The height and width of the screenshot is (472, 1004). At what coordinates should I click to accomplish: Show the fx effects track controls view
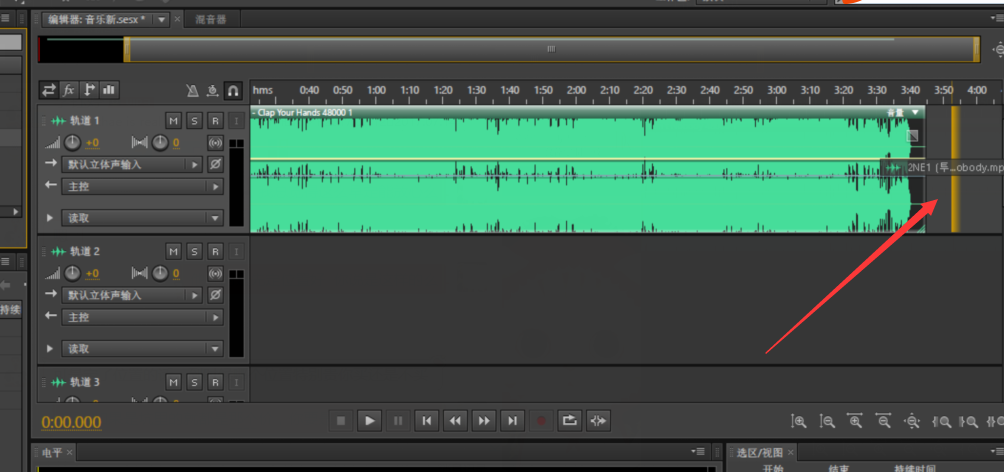[x=69, y=90]
